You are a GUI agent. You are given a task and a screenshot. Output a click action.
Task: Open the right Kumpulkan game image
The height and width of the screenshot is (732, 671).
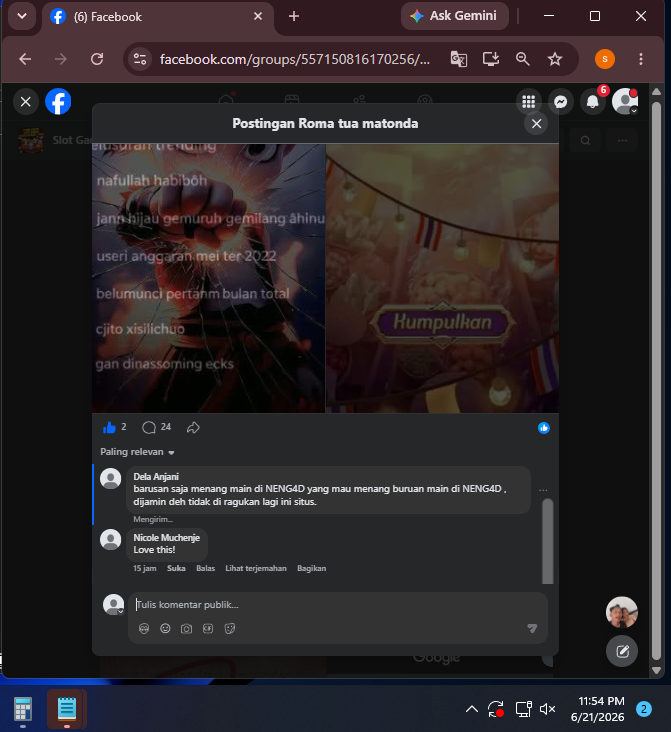[x=442, y=278]
